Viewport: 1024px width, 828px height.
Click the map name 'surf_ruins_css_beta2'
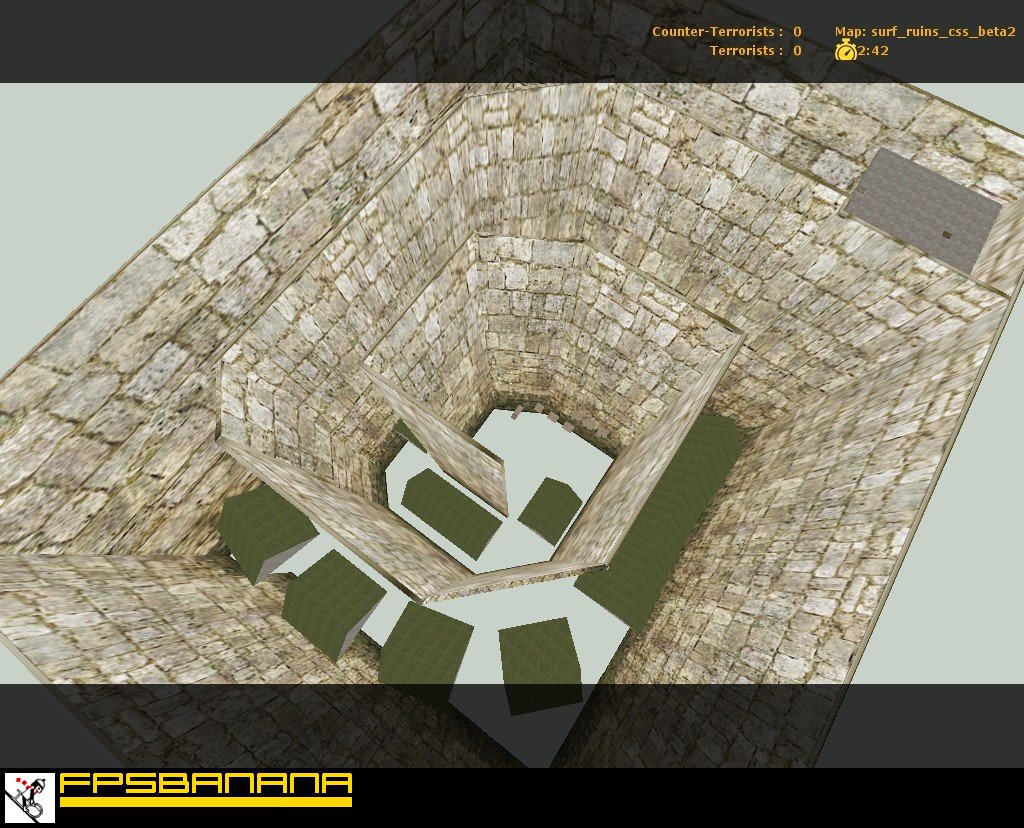[943, 31]
